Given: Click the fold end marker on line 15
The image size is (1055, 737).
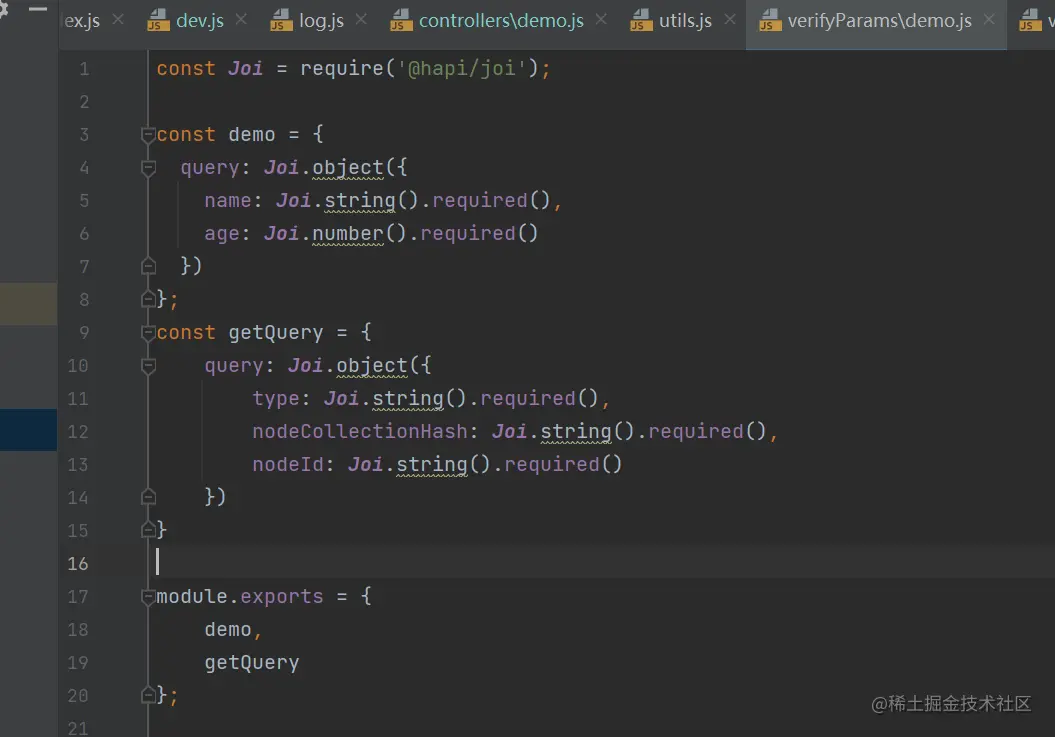Looking at the screenshot, I should click(149, 530).
